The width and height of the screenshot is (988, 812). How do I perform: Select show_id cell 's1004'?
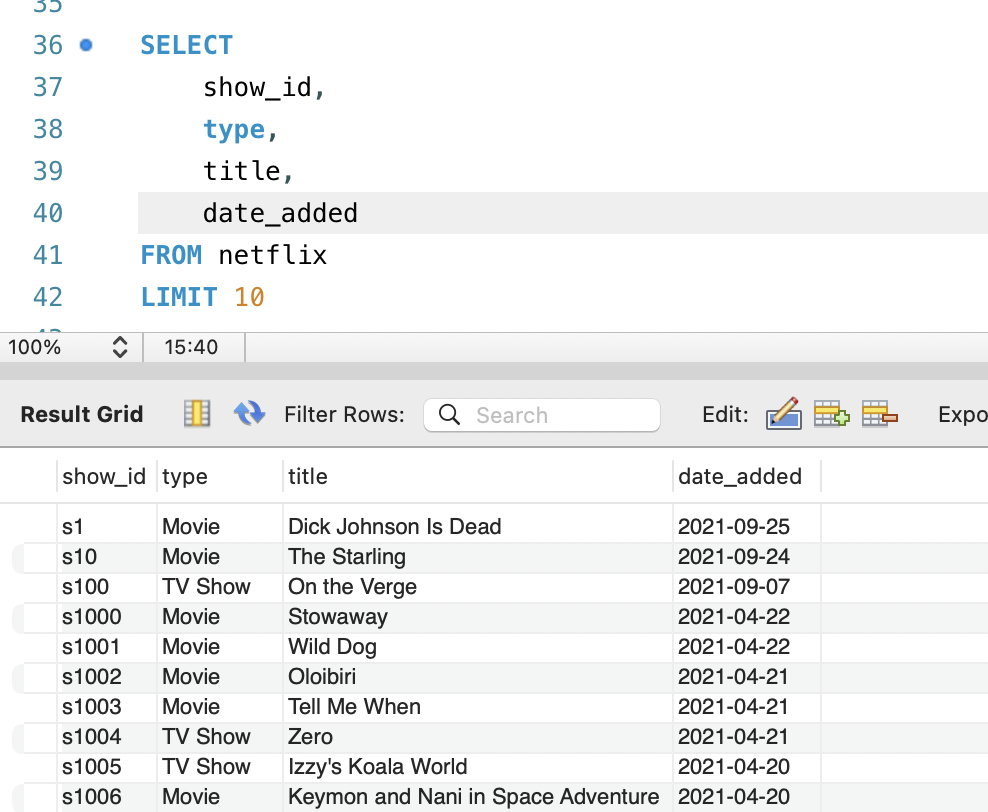click(x=106, y=737)
